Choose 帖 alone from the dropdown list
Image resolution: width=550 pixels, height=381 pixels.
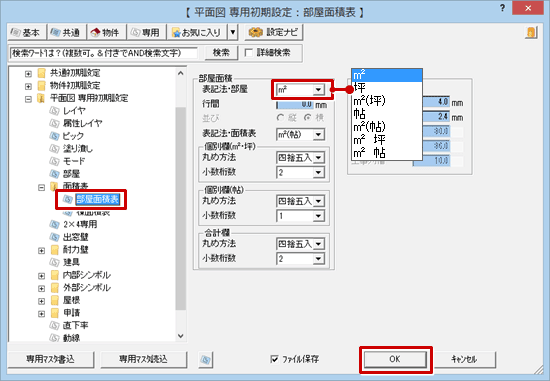[387, 114]
